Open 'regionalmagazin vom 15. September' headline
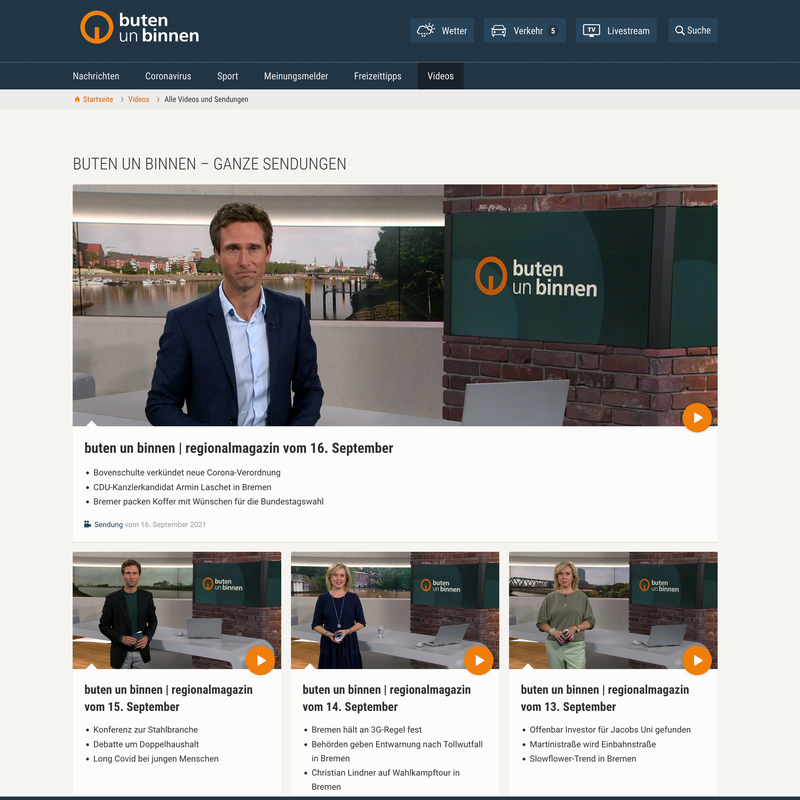Viewport: 800px width, 800px height. click(x=168, y=698)
